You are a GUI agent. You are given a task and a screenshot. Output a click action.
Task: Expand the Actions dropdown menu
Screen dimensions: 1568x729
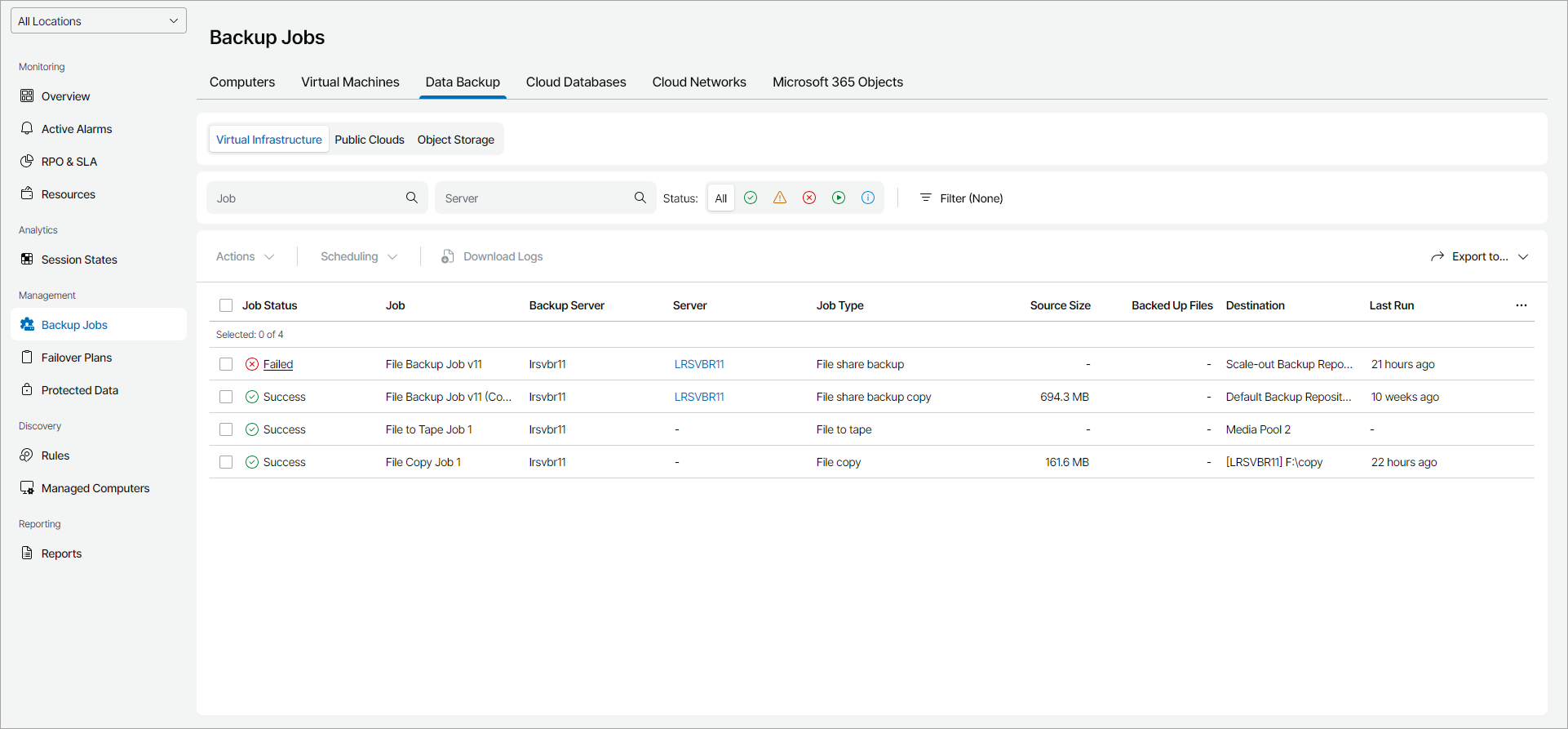(245, 256)
